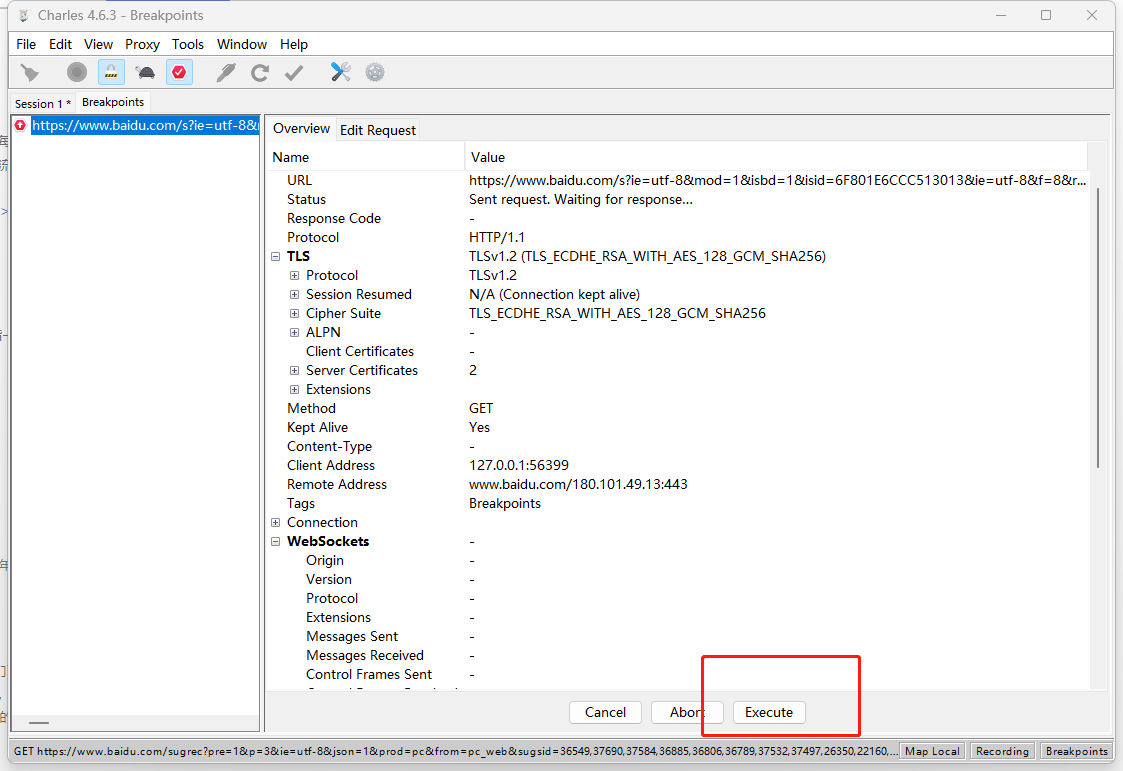The height and width of the screenshot is (771, 1123).
Task: Click the repeat request refresh icon
Action: coord(260,72)
